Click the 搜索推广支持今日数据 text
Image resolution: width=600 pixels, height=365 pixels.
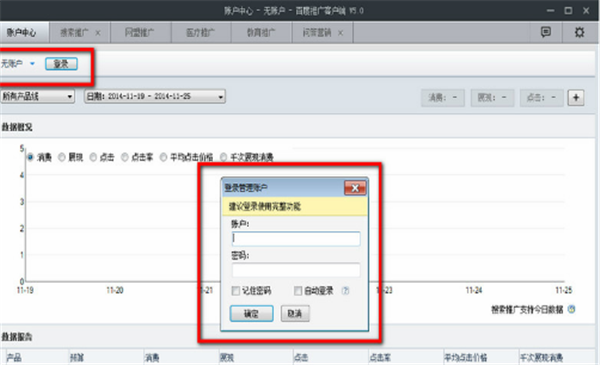pyautogui.click(x=527, y=309)
